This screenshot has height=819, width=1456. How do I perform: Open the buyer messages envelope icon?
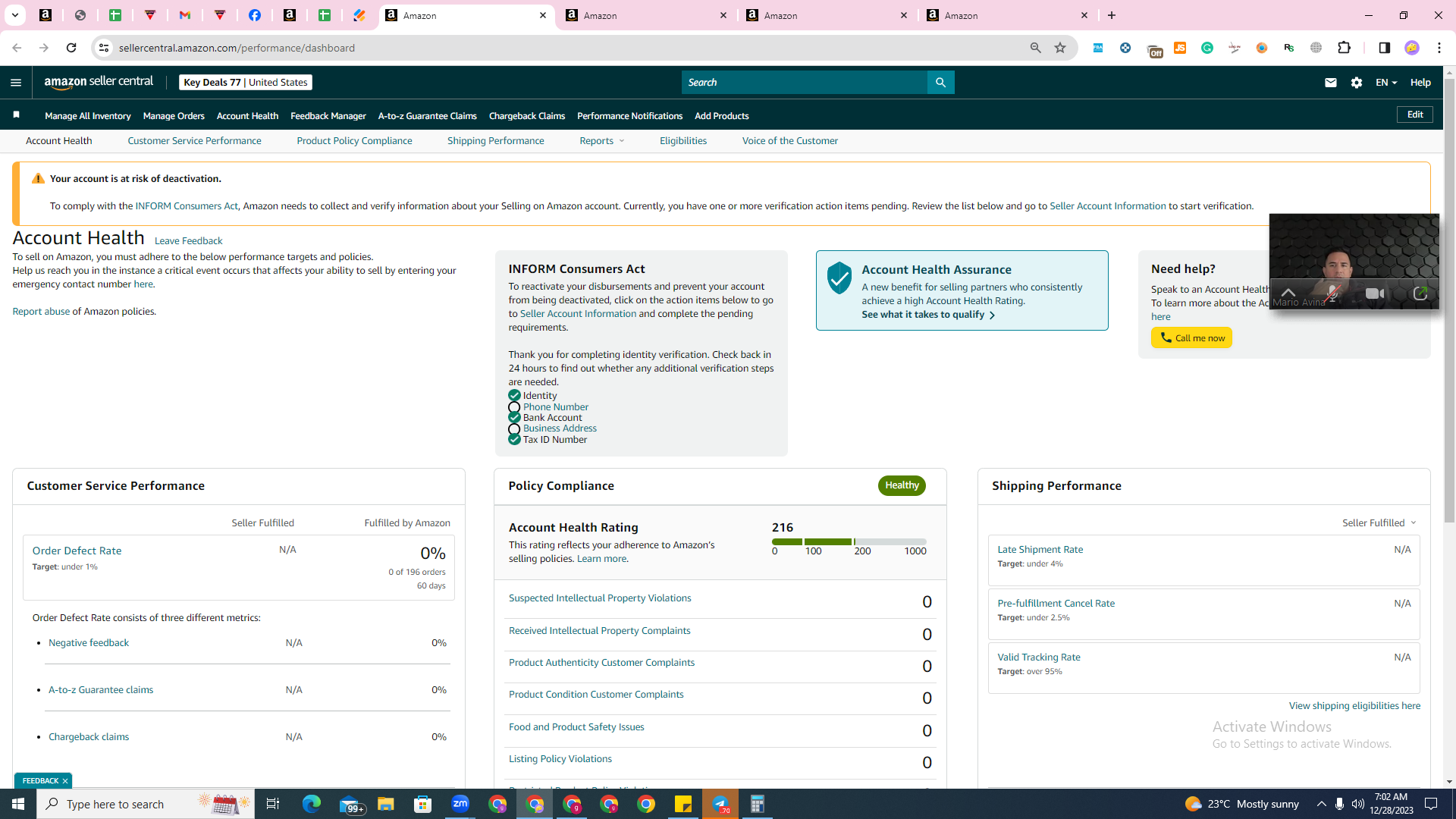click(1330, 83)
